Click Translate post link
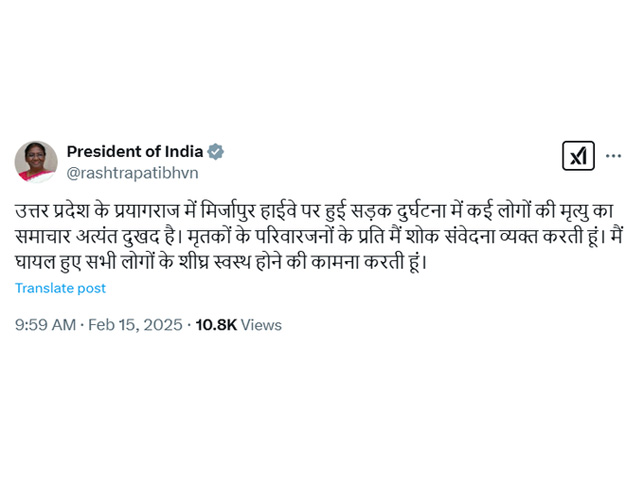Viewport: 640px width, 480px height. click(x=60, y=288)
